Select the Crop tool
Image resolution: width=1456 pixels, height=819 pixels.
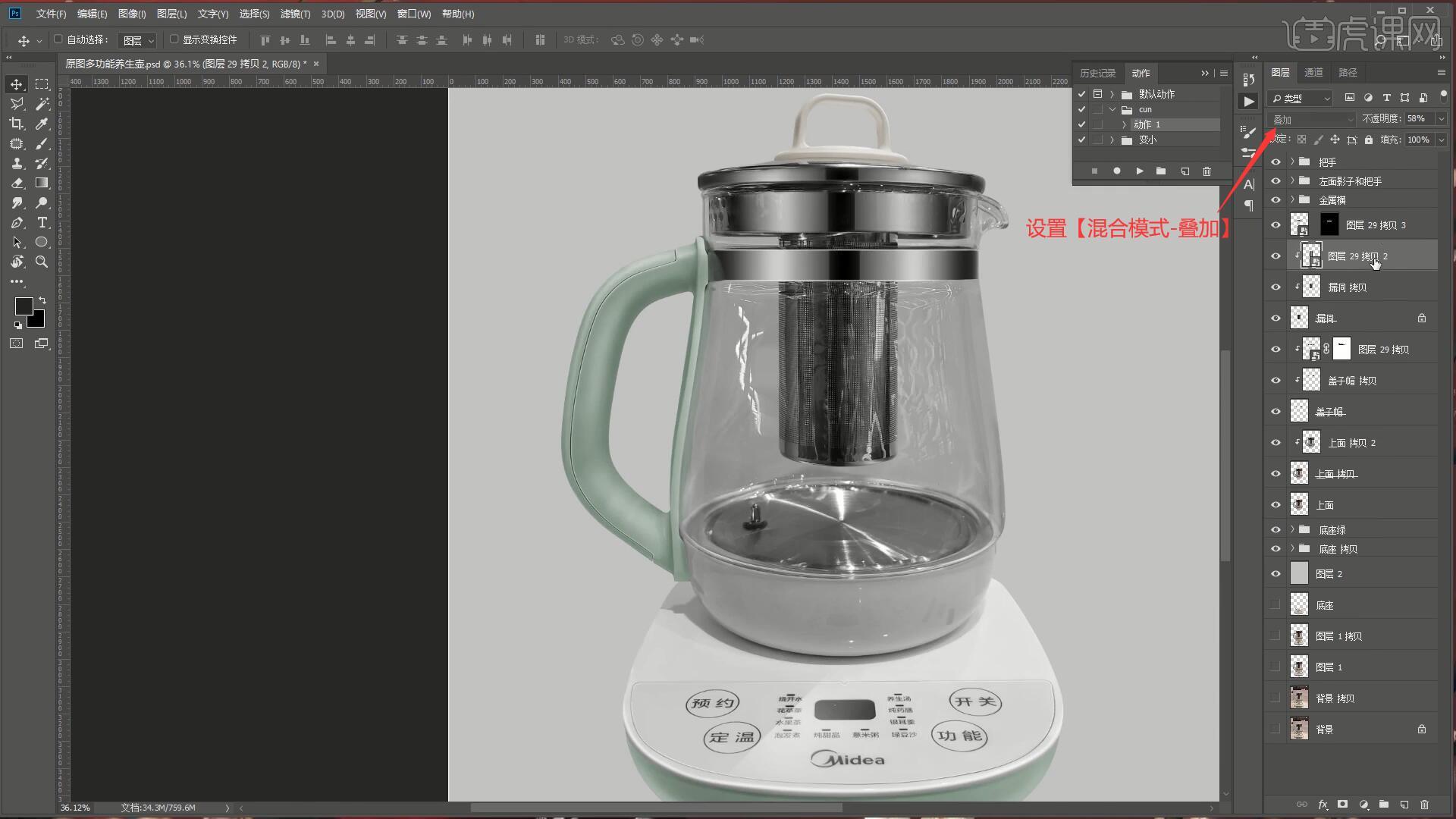[x=16, y=124]
